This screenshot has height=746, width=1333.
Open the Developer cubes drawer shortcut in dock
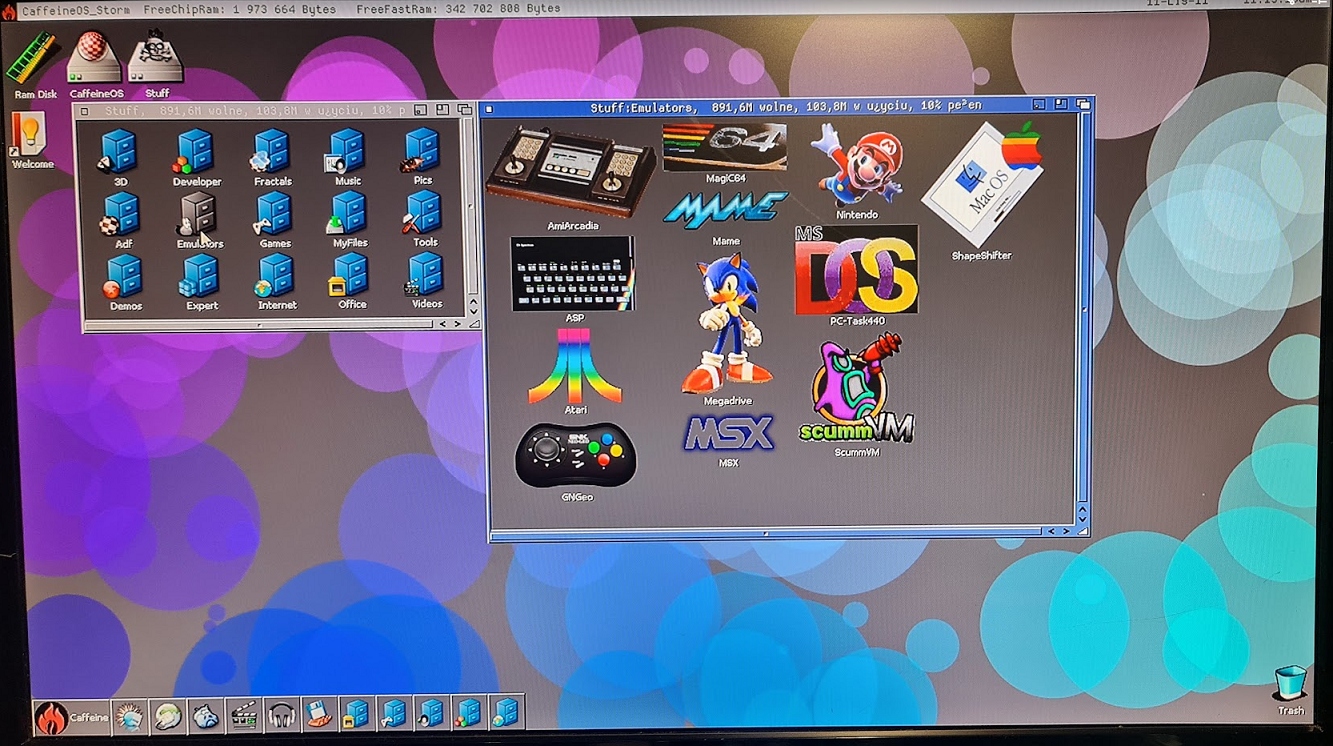[x=469, y=714]
